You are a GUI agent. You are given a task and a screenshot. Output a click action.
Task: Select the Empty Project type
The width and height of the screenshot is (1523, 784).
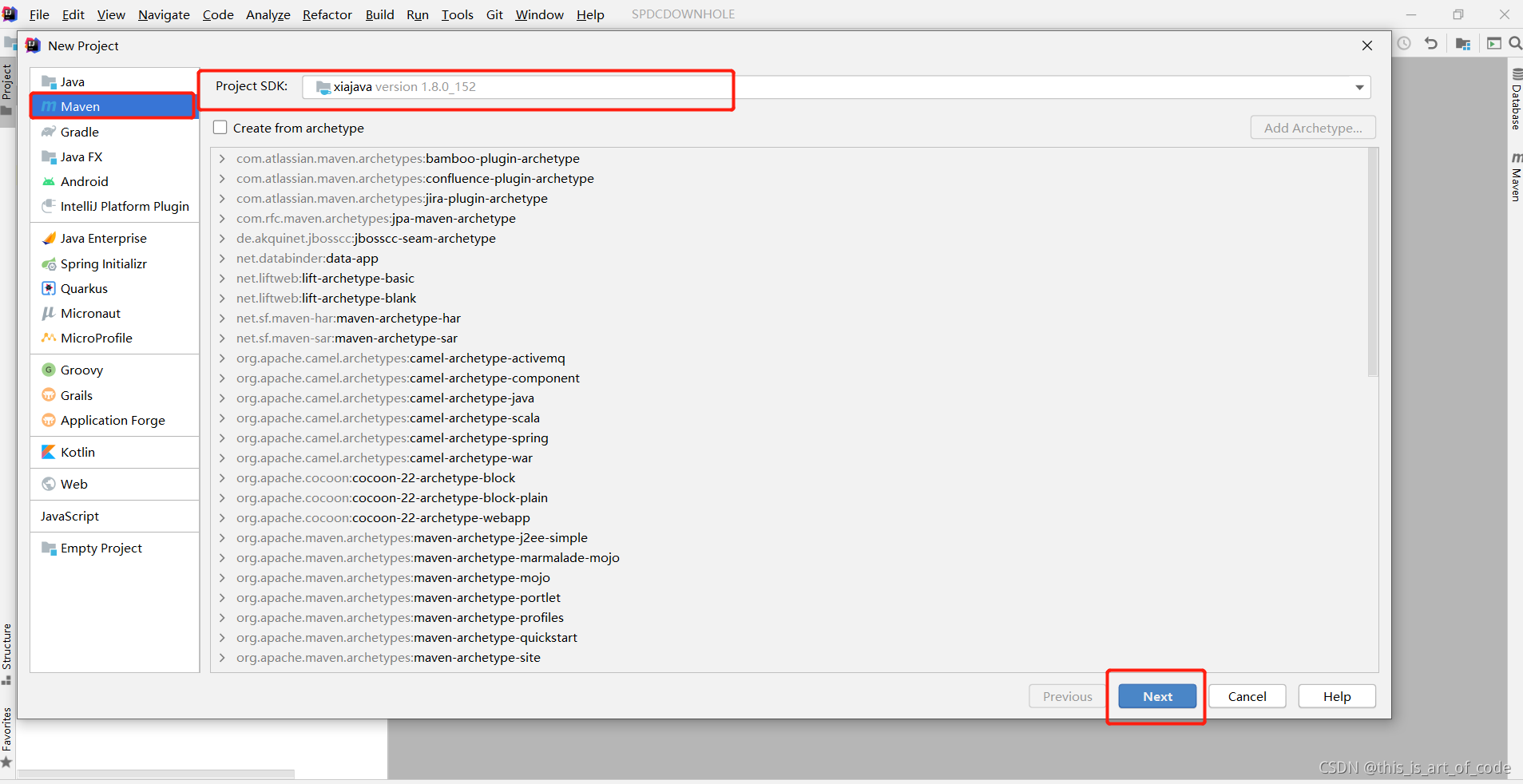click(x=114, y=548)
